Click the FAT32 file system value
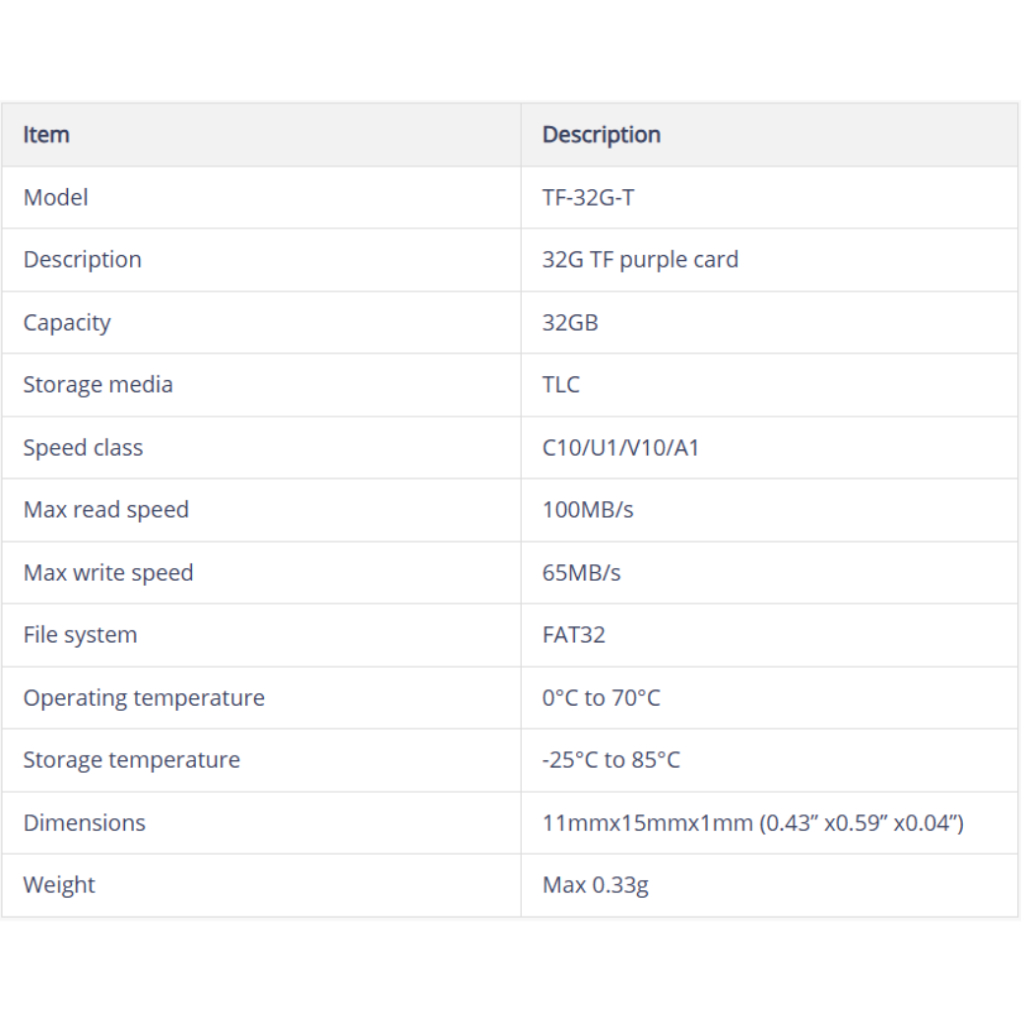This screenshot has height=1024, width=1024. pos(574,635)
